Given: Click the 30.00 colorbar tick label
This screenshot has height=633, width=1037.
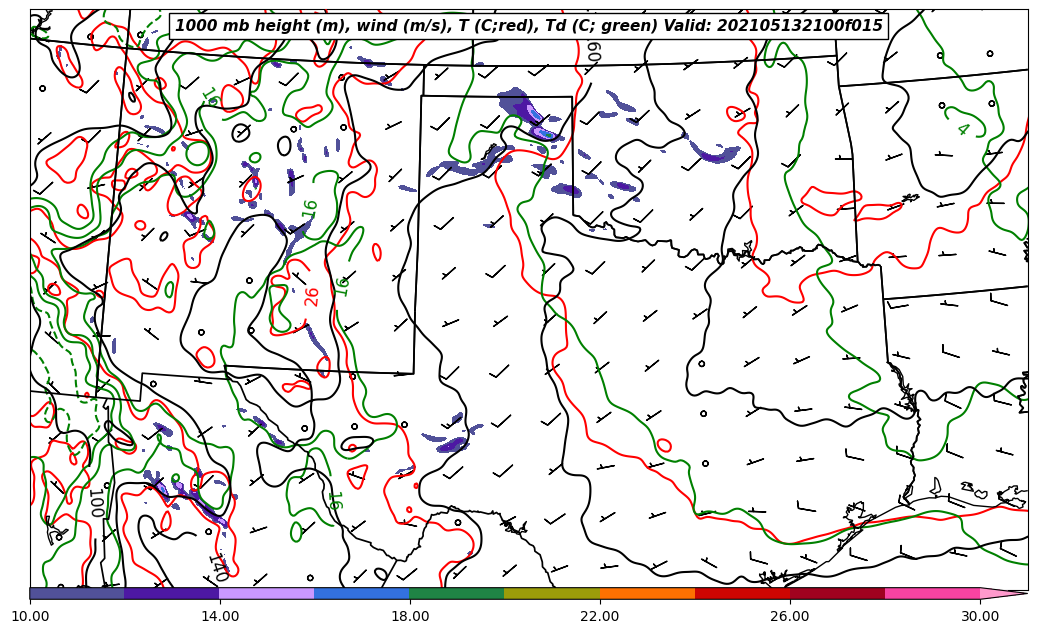Looking at the screenshot, I should [980, 616].
